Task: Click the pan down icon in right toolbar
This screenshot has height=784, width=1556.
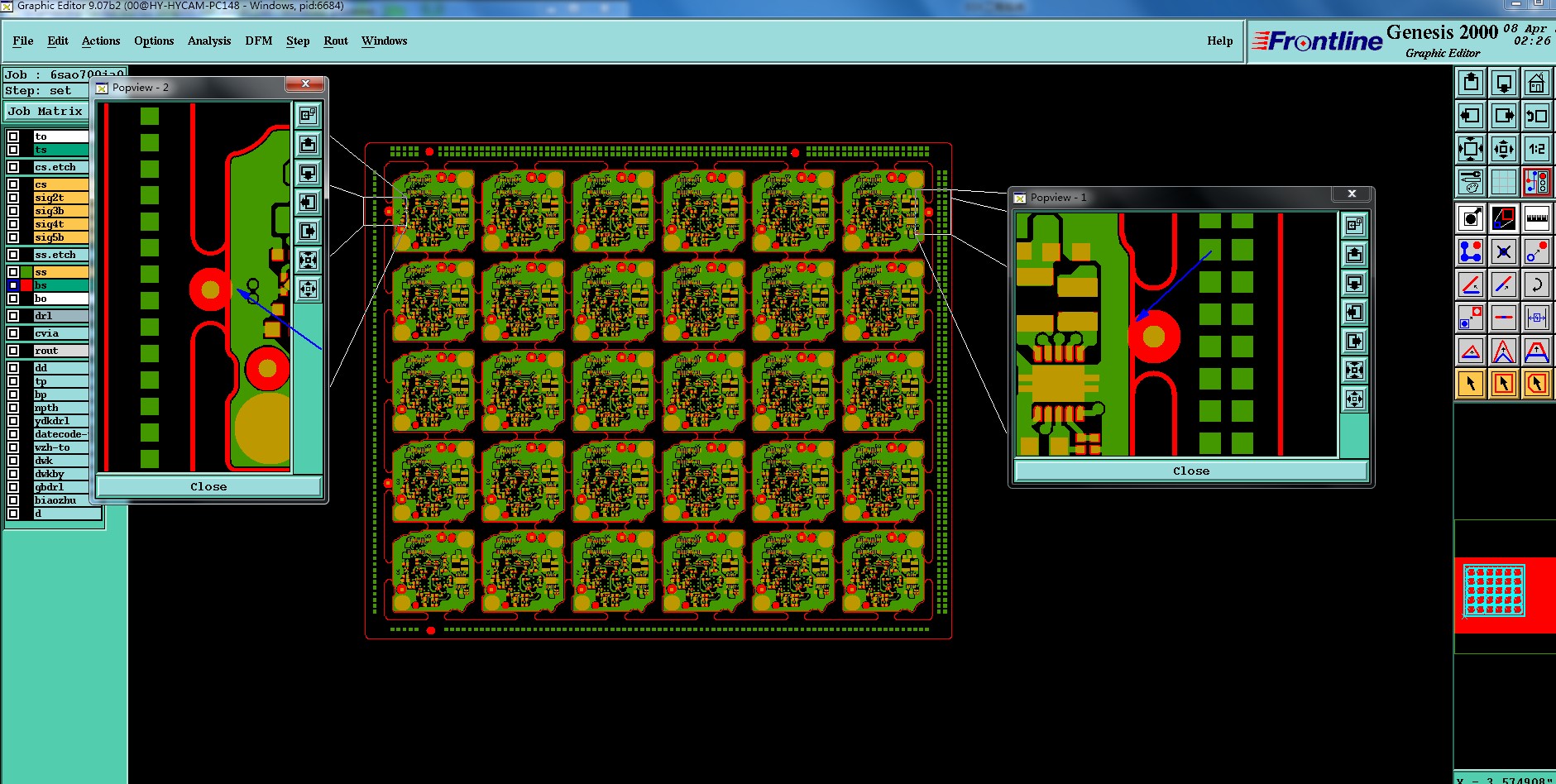Action: click(1504, 83)
